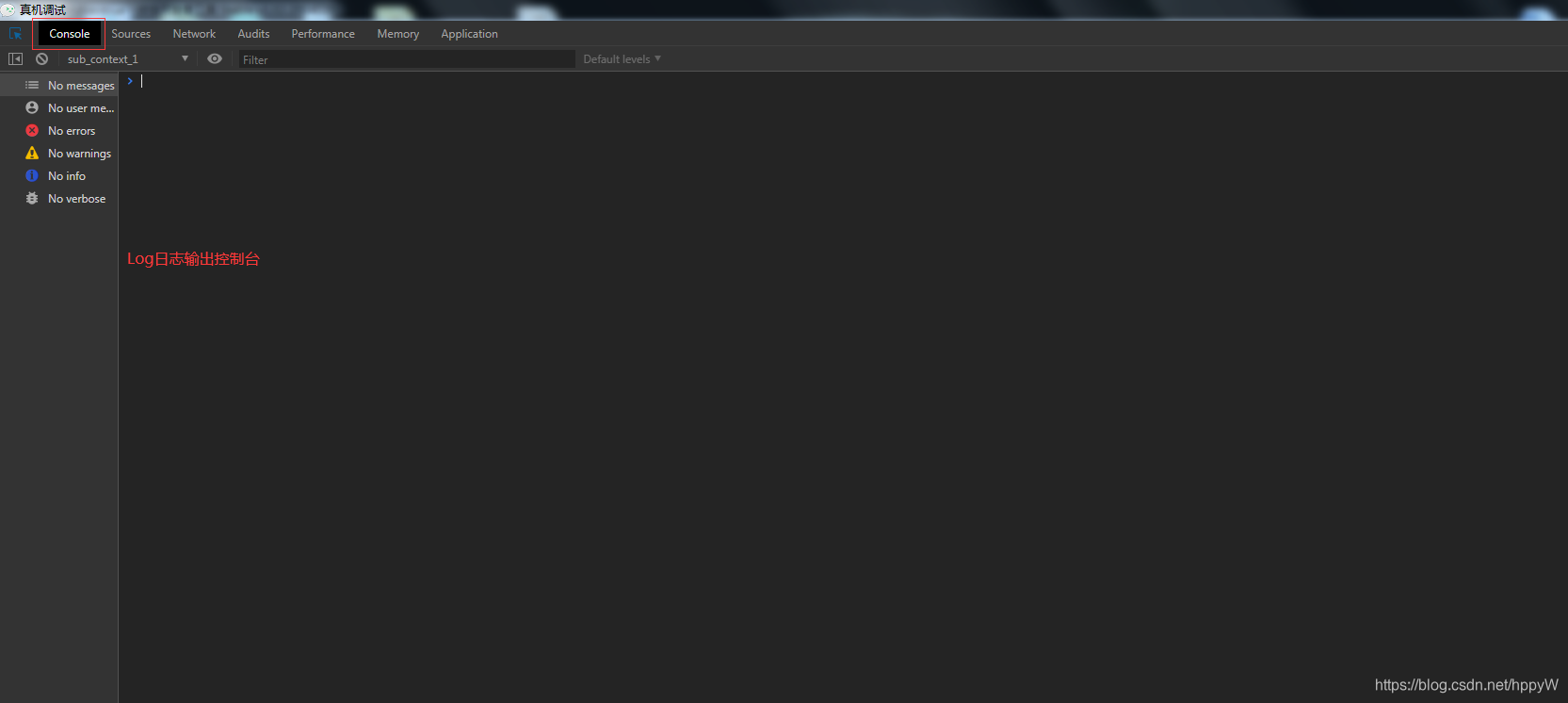Open the Network tab
The image size is (1568, 703).
pos(194,34)
